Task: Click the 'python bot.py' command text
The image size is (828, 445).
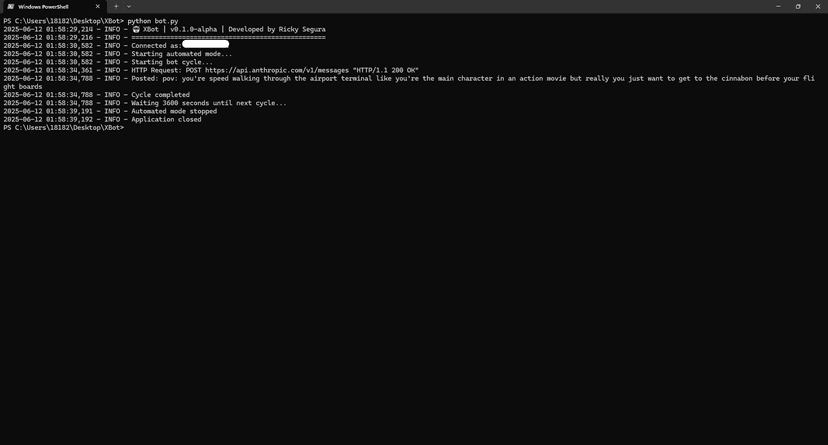Action: tap(153, 21)
